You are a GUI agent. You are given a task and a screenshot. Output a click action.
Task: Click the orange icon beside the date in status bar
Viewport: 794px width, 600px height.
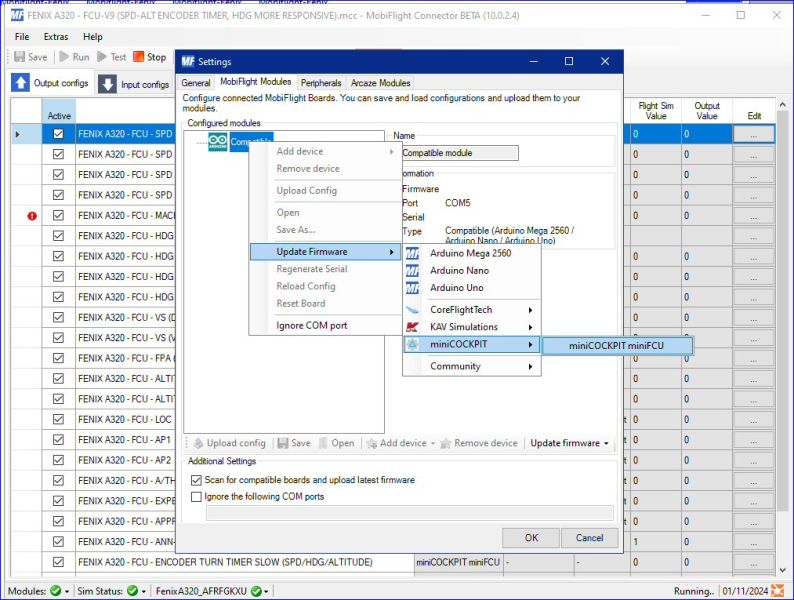click(x=777, y=590)
